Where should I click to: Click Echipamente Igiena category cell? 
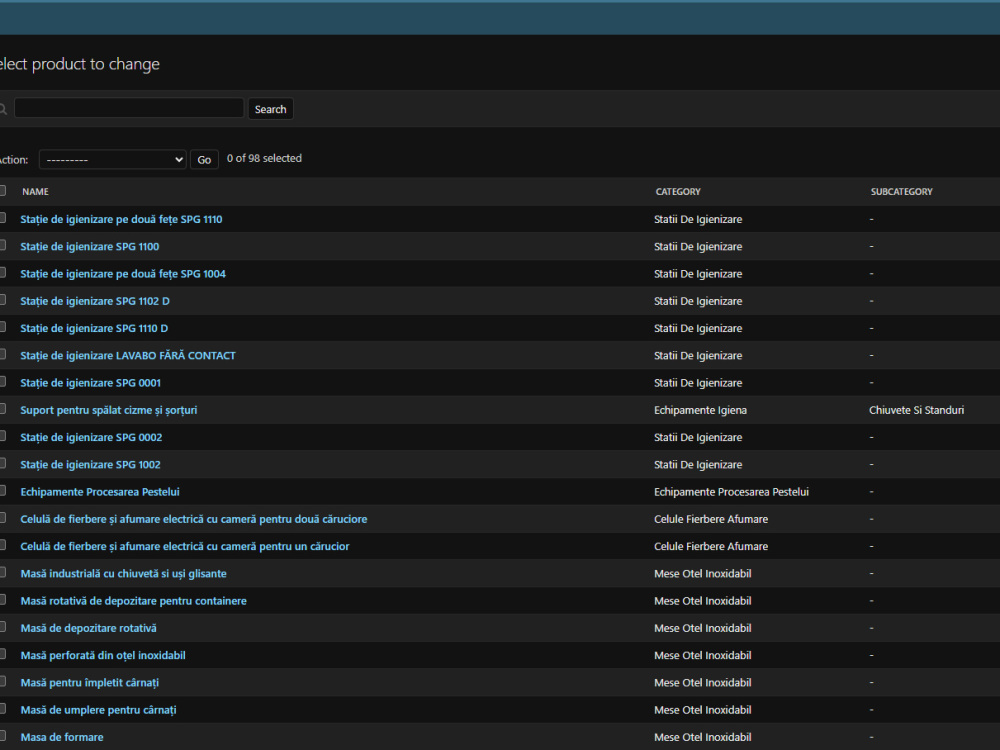click(x=700, y=410)
